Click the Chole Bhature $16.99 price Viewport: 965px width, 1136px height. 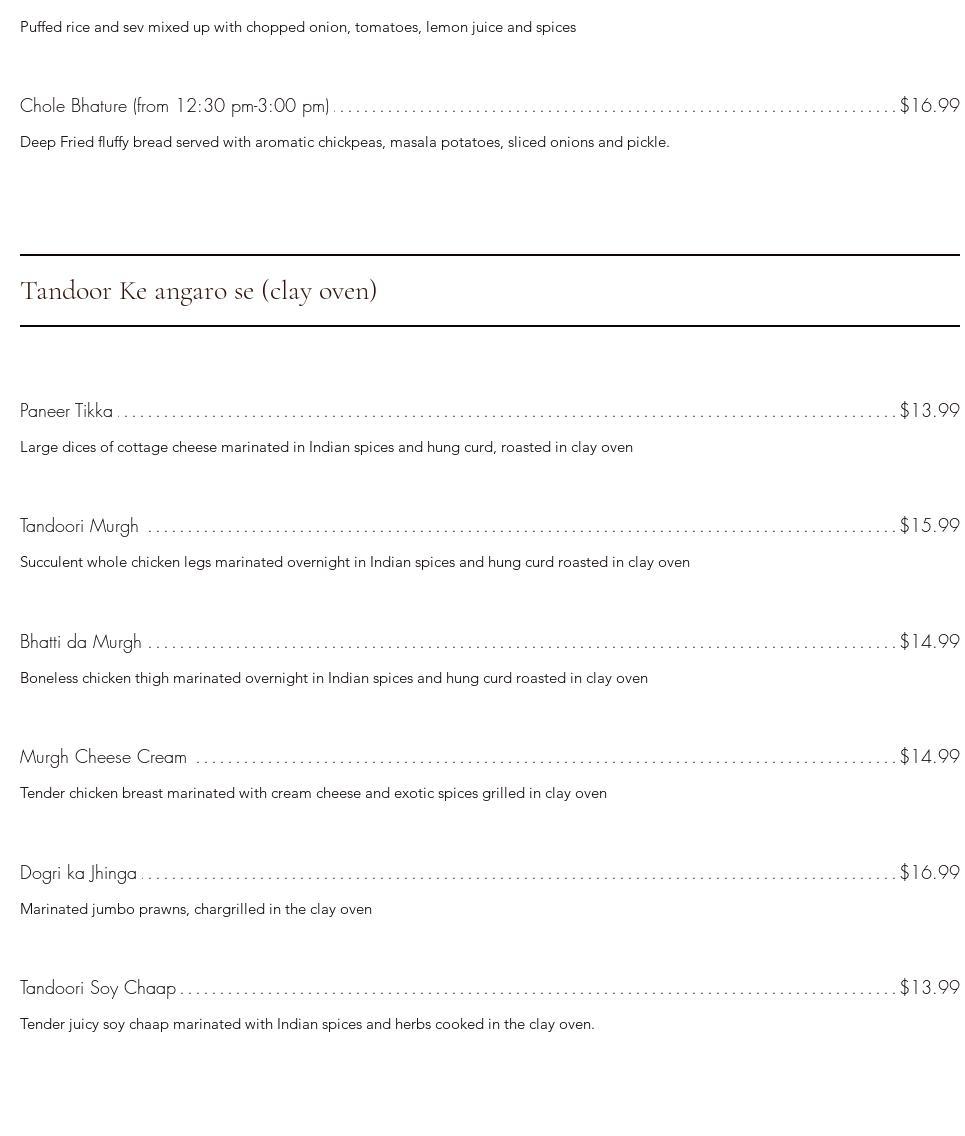click(x=929, y=106)
